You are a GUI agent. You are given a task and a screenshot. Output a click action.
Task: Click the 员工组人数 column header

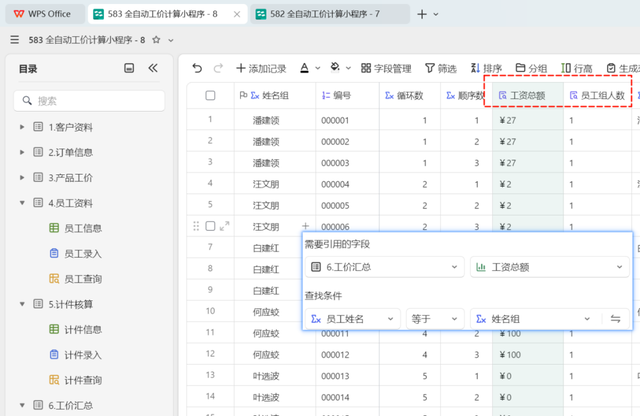[x=597, y=96]
